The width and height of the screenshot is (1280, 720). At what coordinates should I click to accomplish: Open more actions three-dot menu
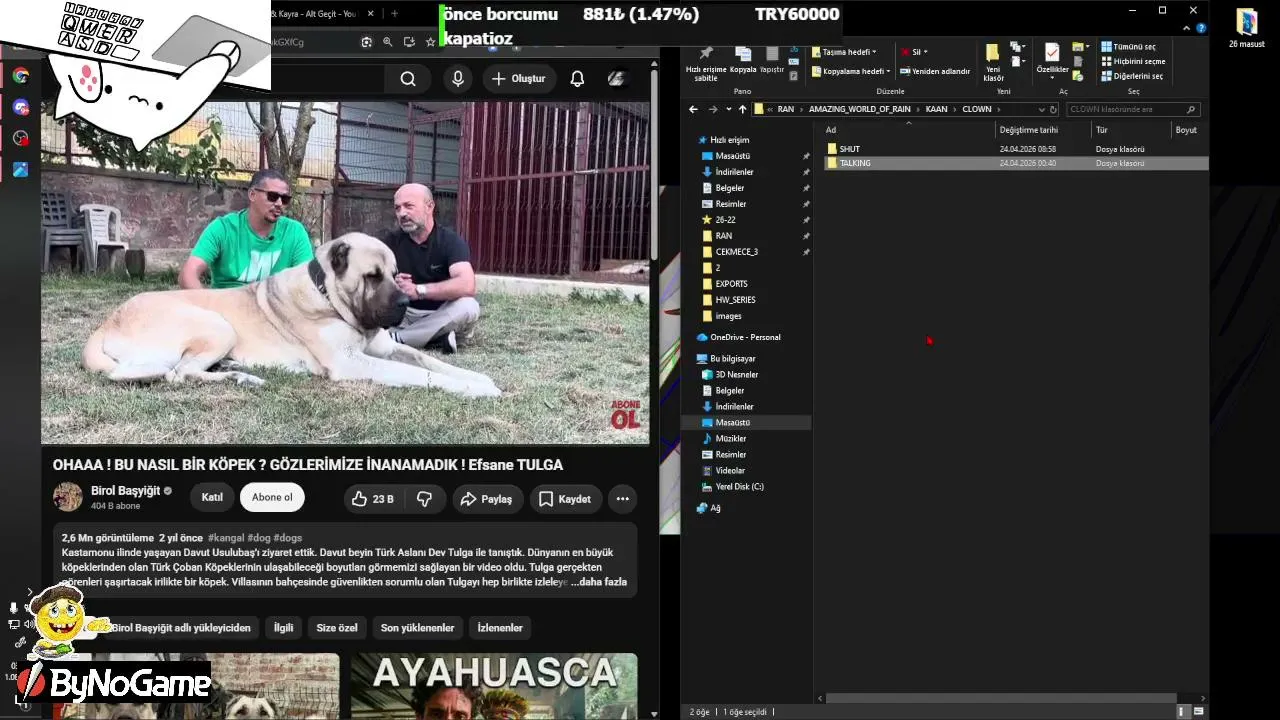(x=622, y=499)
